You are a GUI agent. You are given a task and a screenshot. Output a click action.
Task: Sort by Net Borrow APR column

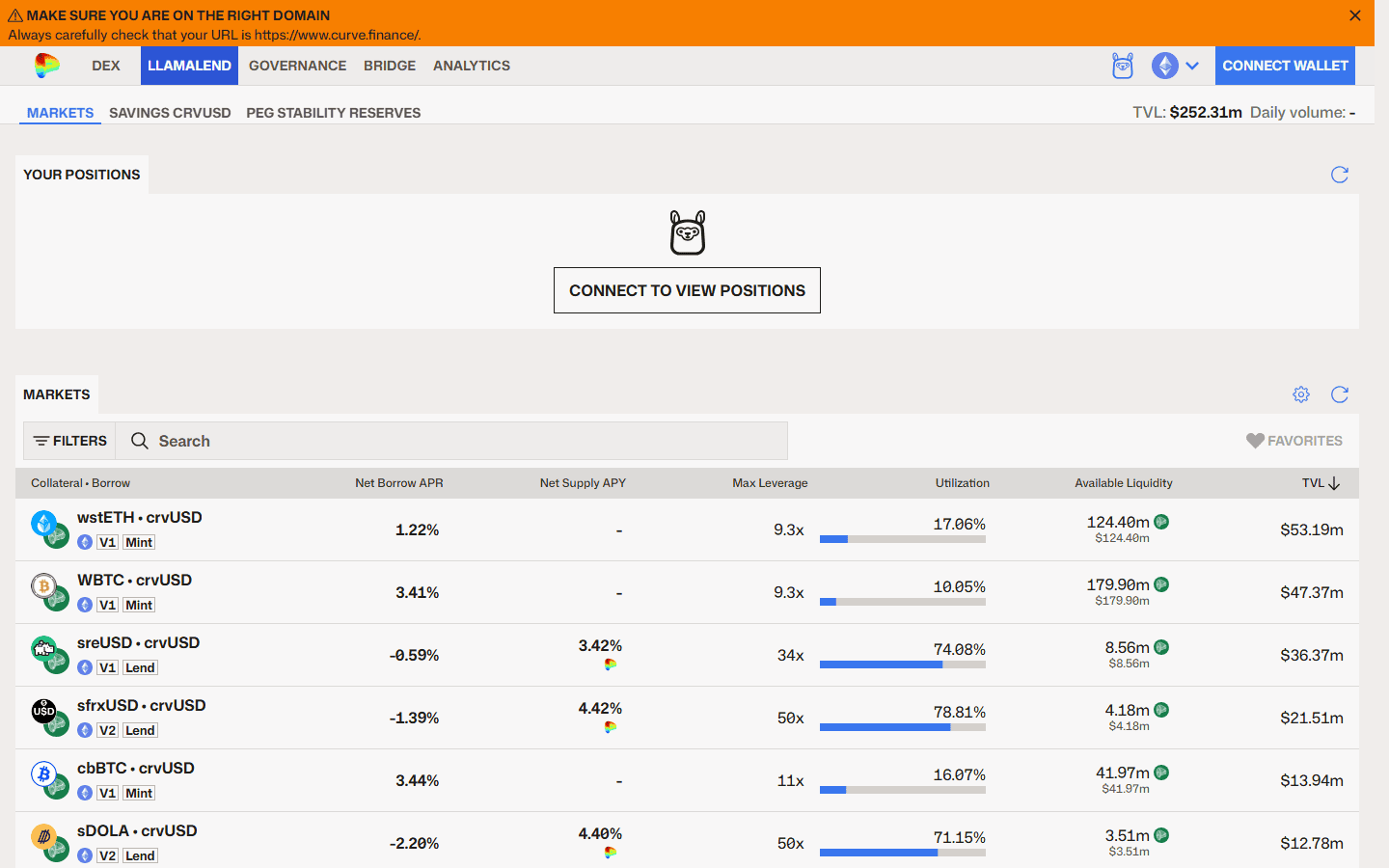pyautogui.click(x=399, y=483)
